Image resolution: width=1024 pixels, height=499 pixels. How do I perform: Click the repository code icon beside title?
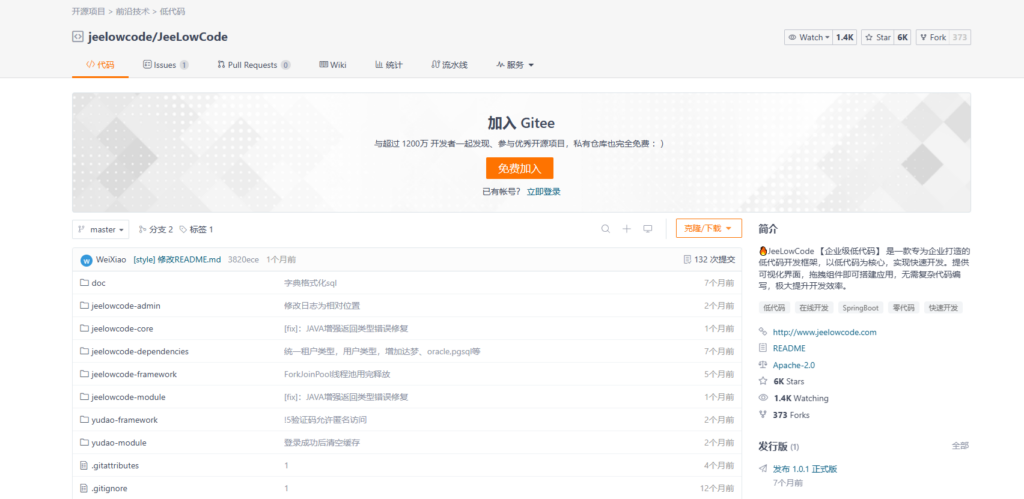click(78, 37)
